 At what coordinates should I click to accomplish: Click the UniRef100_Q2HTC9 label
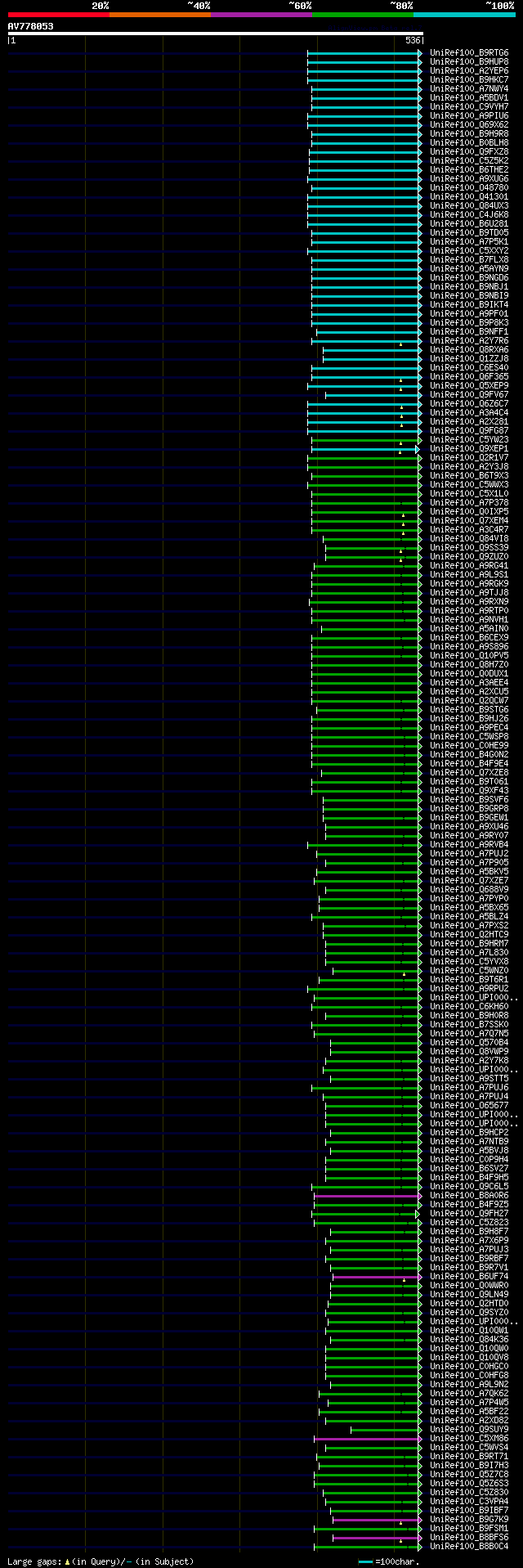coord(469,935)
